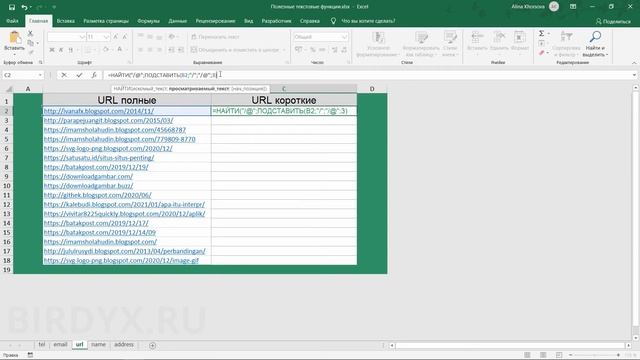Click the Format Painter brush icon
This screenshot has width=640, height=360.
31,52
